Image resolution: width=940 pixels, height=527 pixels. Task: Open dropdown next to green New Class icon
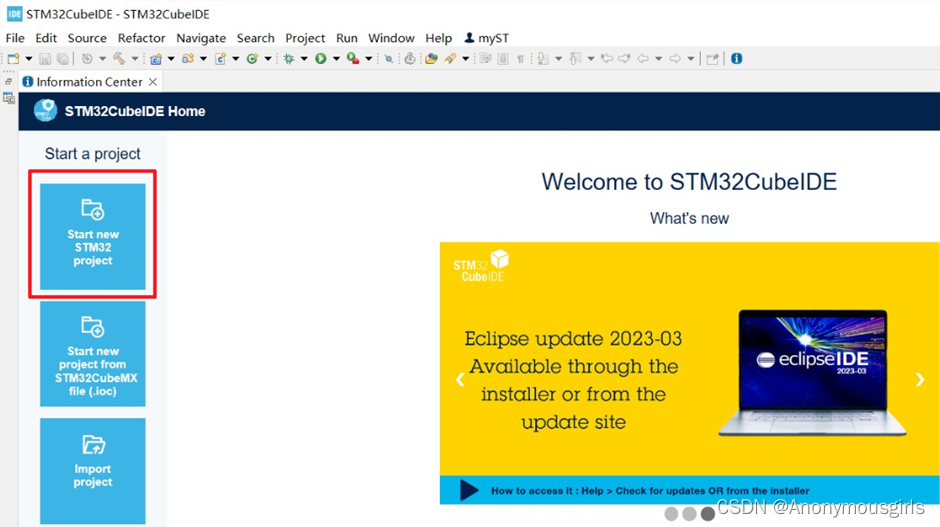pyautogui.click(x=268, y=59)
